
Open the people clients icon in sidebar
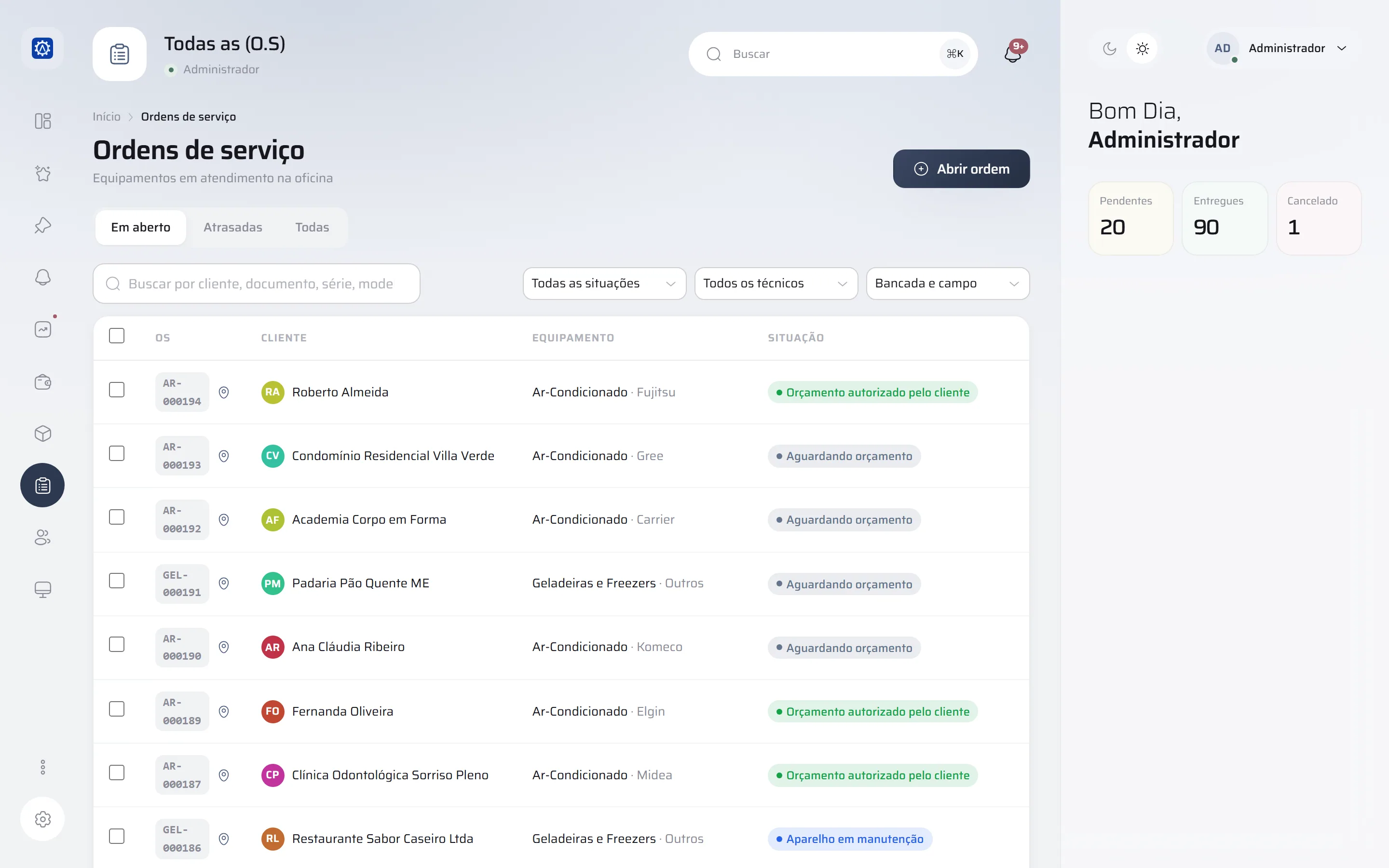coord(42,537)
